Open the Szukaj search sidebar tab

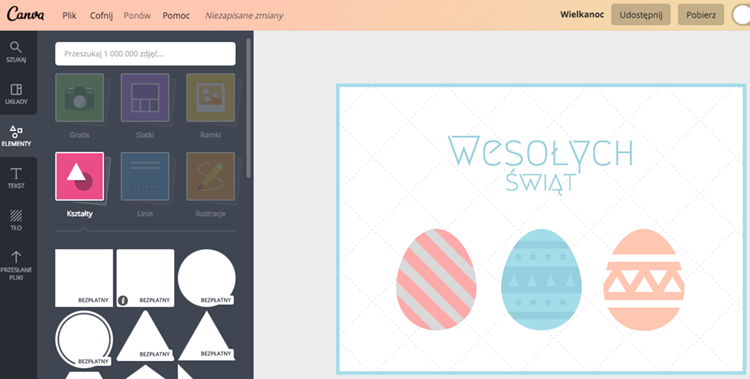pyautogui.click(x=16, y=52)
